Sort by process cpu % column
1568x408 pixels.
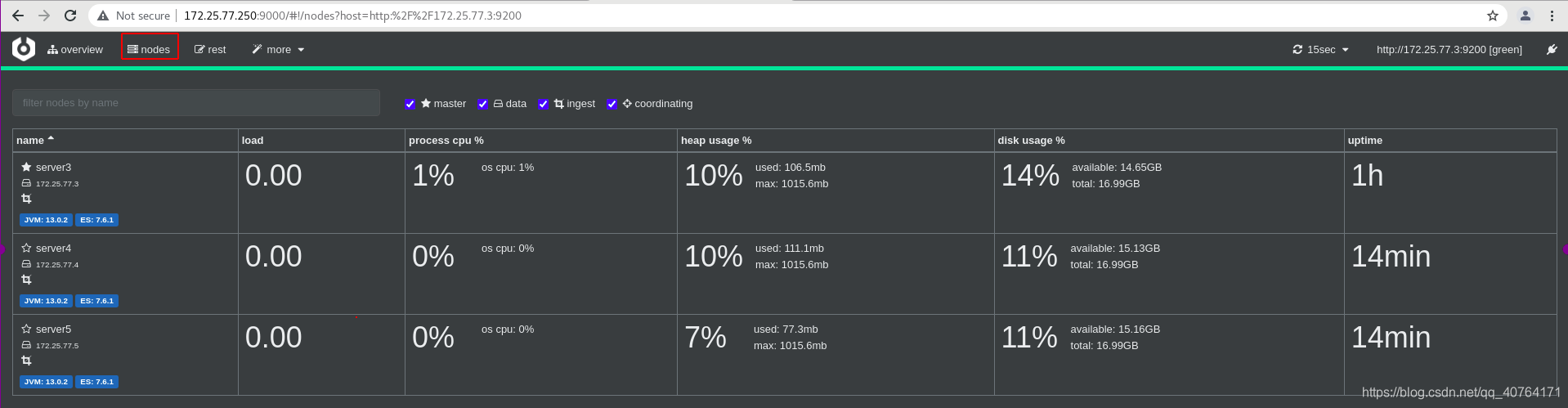tap(446, 140)
